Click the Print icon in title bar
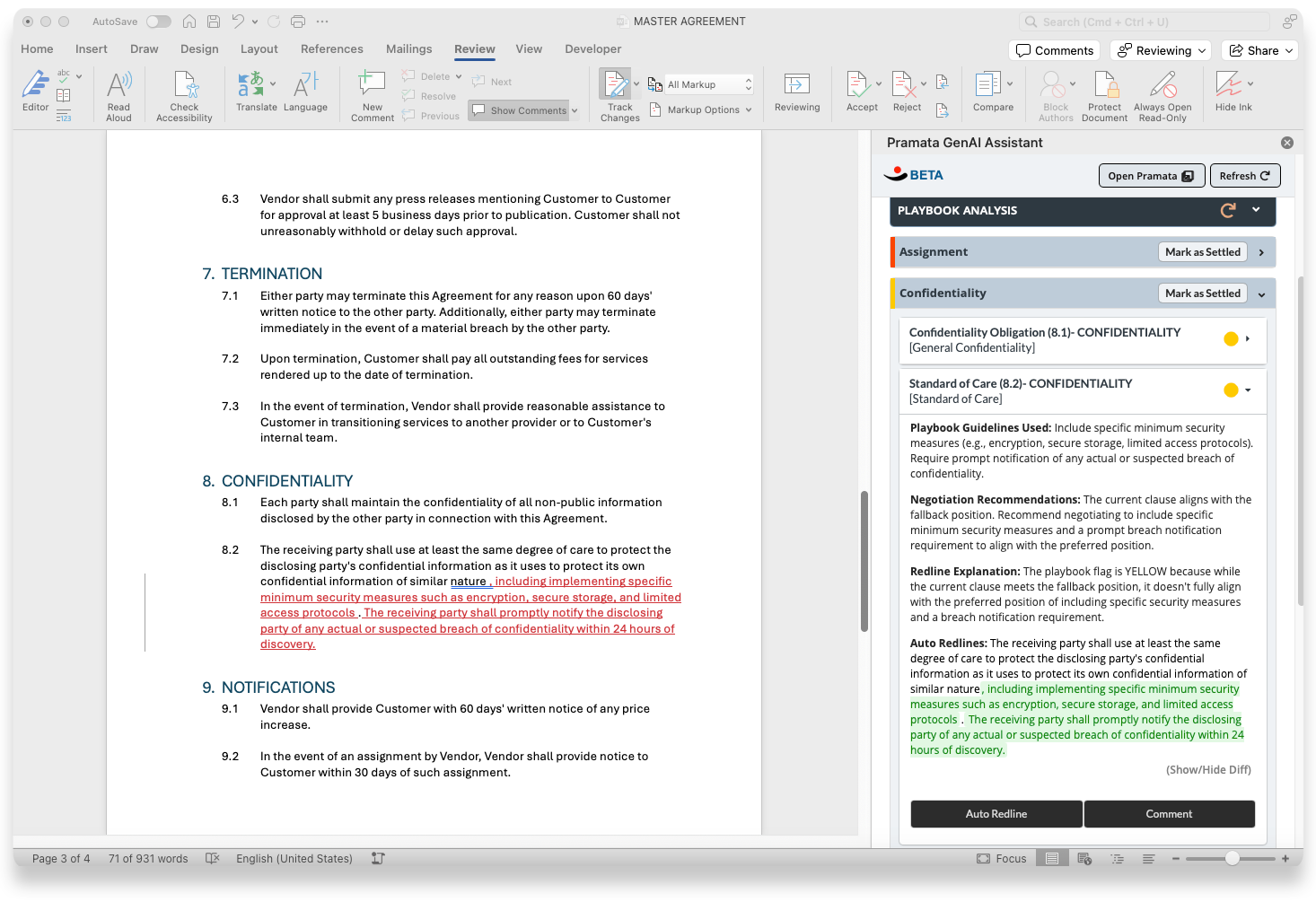Image resolution: width=1316 pixels, height=911 pixels. [298, 22]
